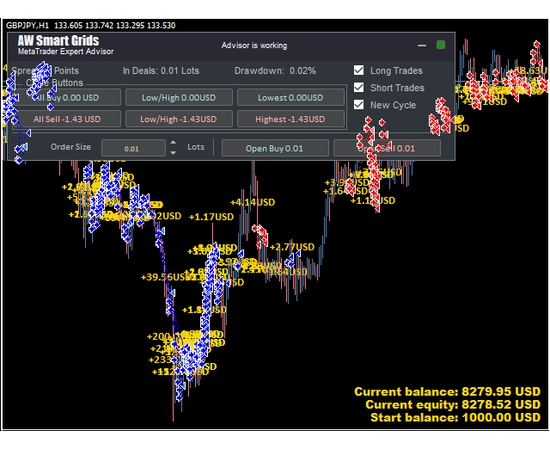Click the In Deals: 0.01 Lots text
Screen dimensions: 550x450
[161, 71]
